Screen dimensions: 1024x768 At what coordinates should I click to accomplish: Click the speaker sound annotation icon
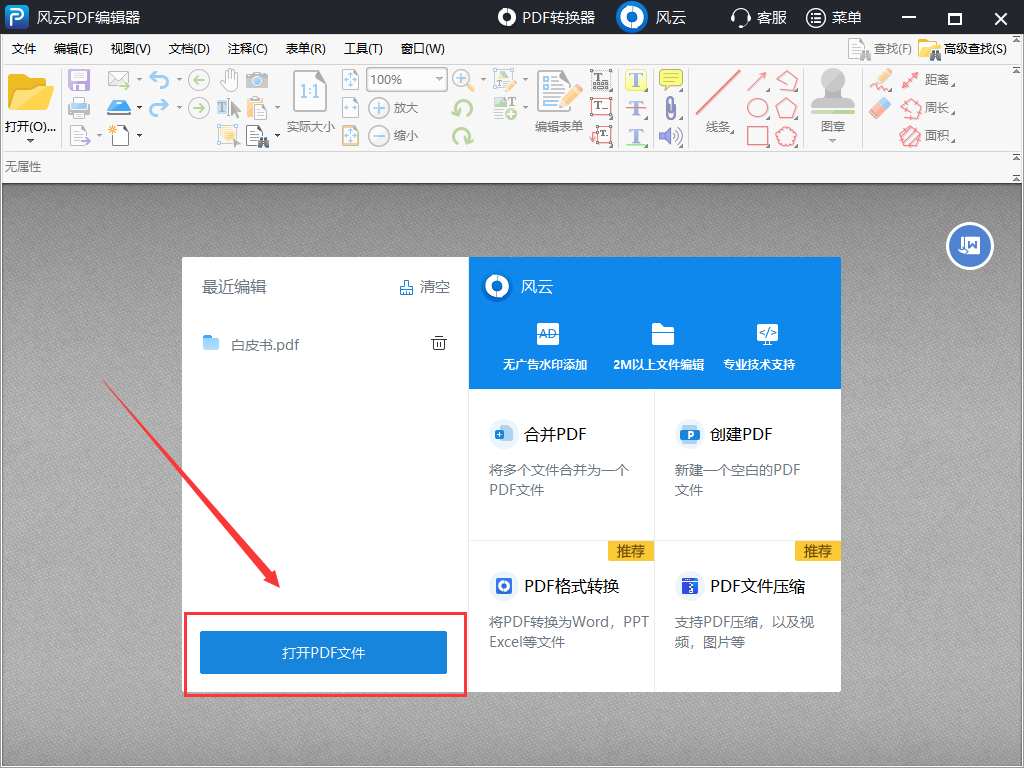click(670, 136)
